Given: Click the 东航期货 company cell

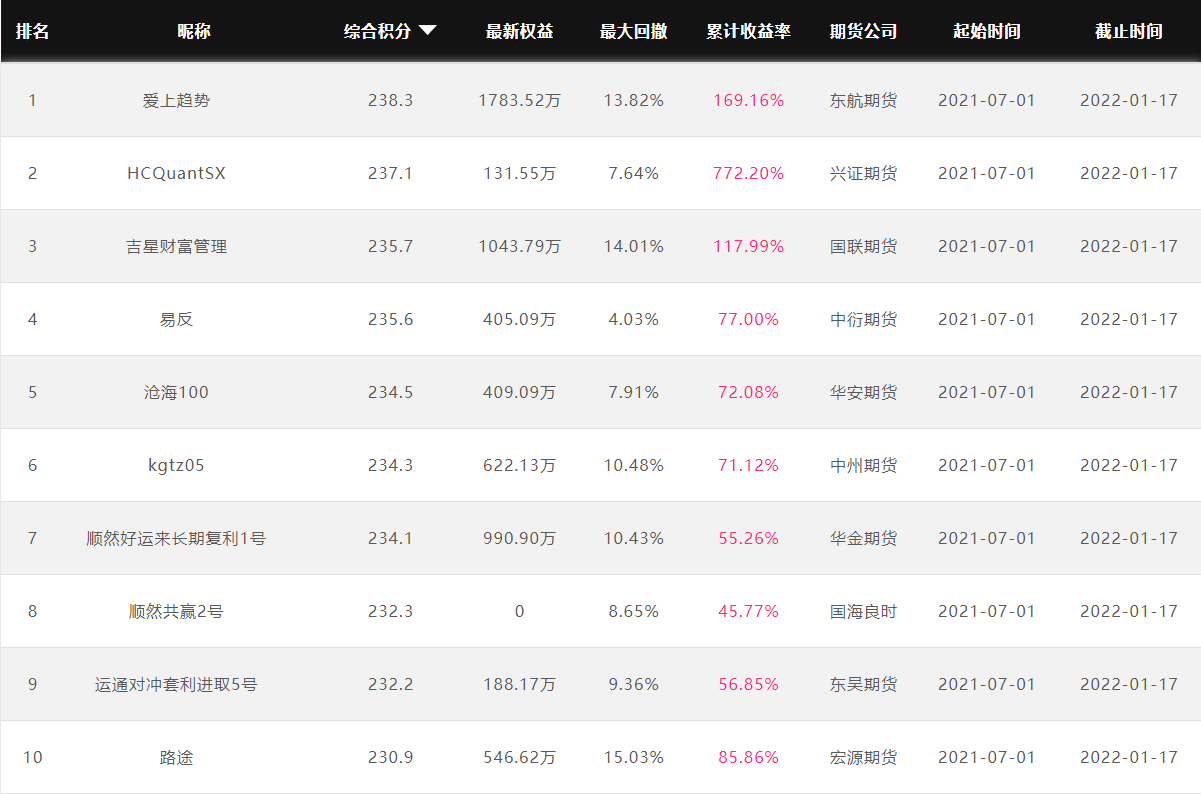Looking at the screenshot, I should click(863, 100).
